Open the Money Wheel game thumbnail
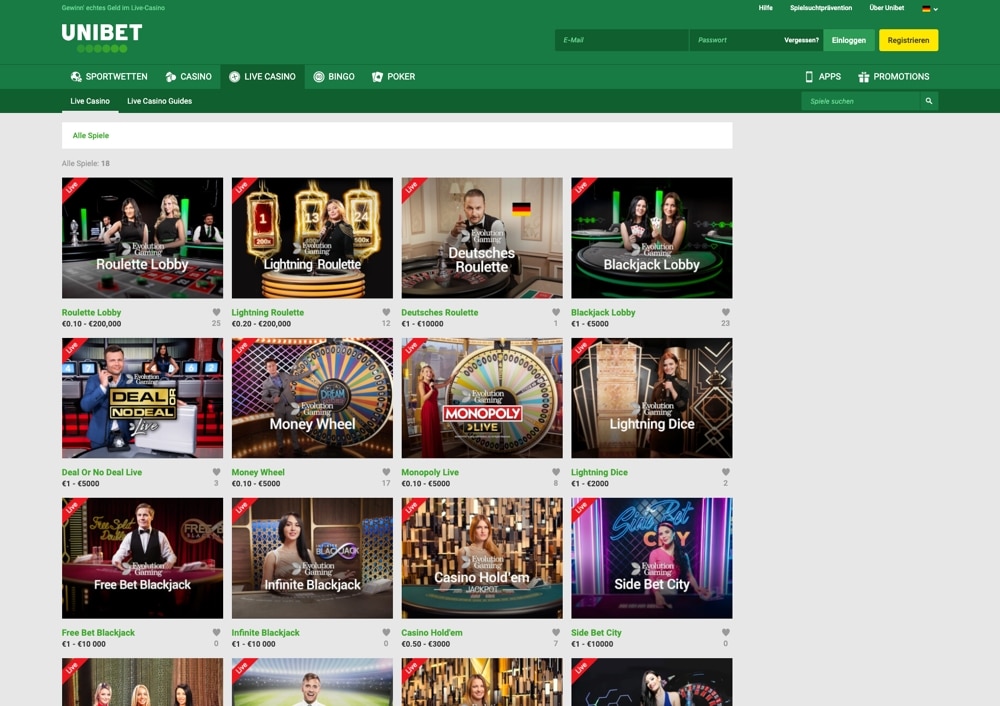 [x=312, y=398]
